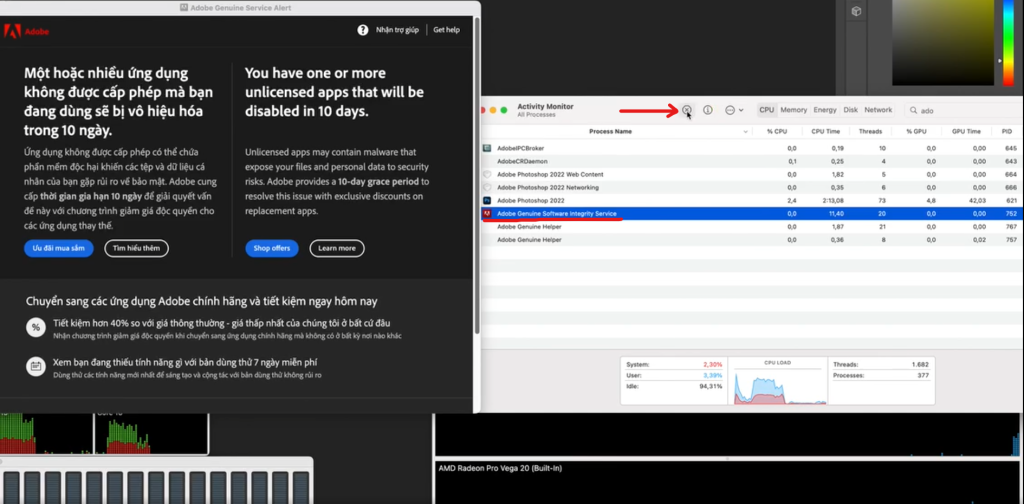Sort by the % GPU column header

916,131
